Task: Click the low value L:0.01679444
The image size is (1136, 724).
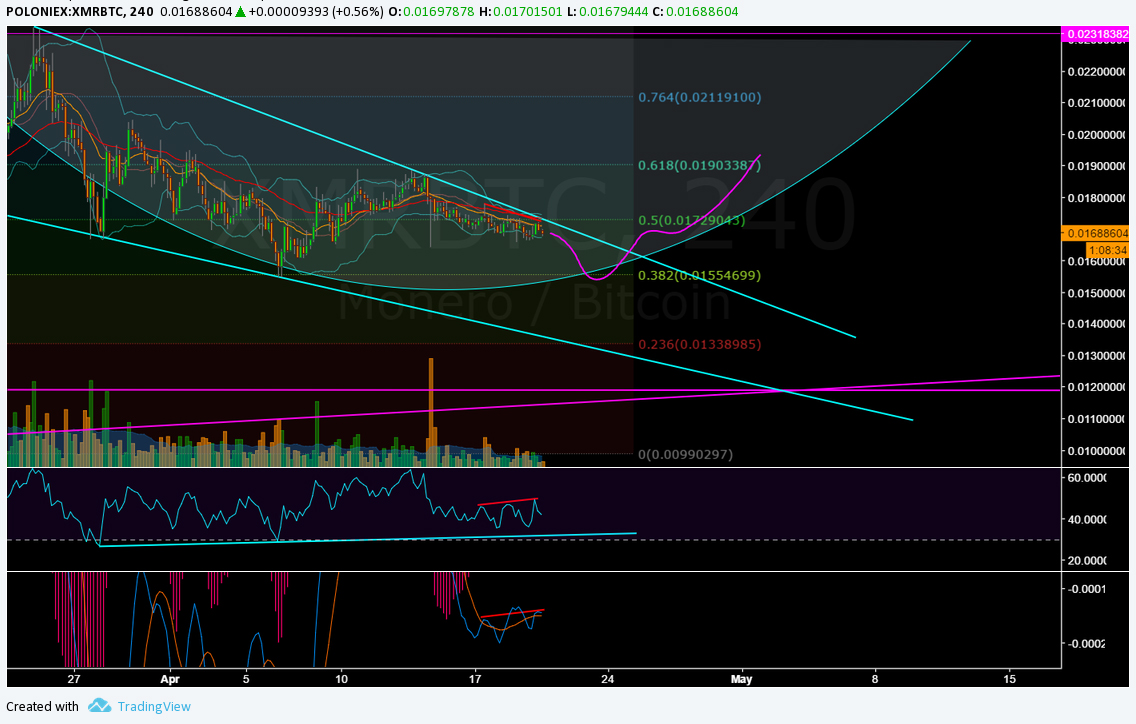Action: [606, 12]
